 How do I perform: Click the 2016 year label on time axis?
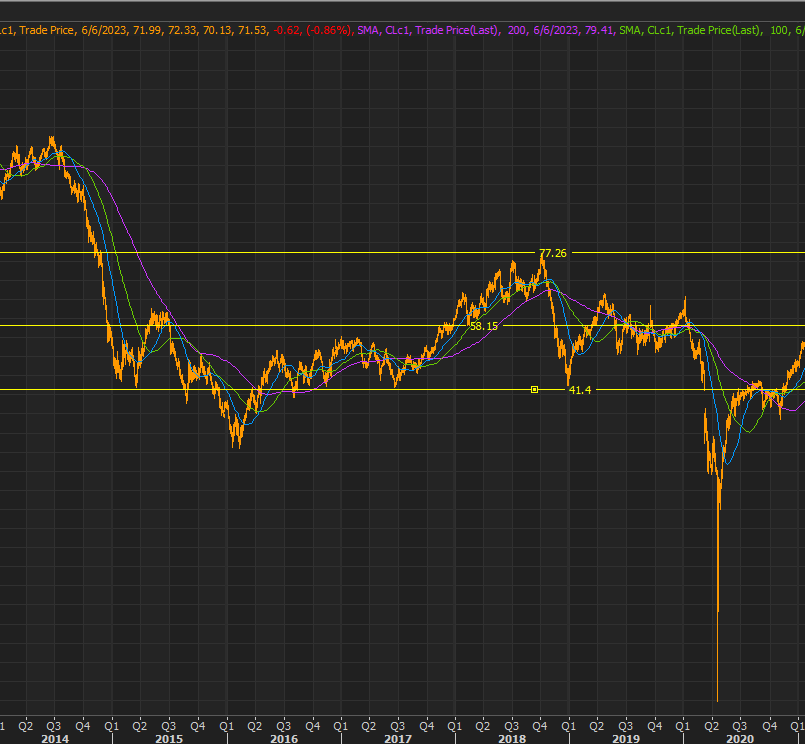pos(284,739)
